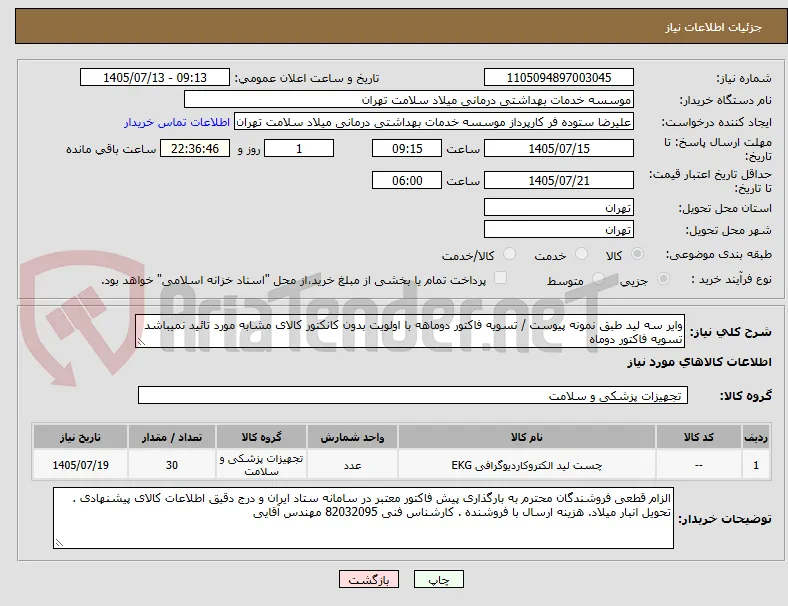The width and height of the screenshot is (788, 606).
Task: Click the resize handle of description text area
Action: coord(141,342)
